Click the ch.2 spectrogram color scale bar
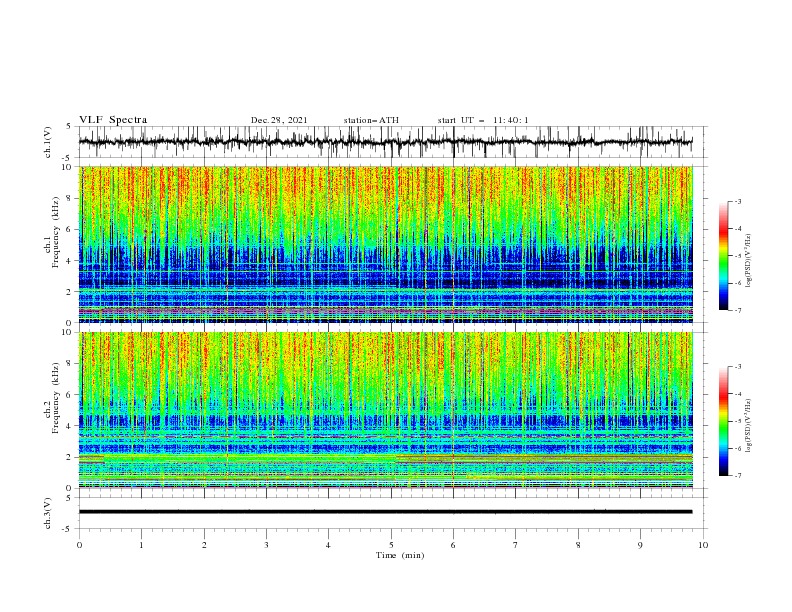This screenshot has width=792, height=612. (x=723, y=421)
